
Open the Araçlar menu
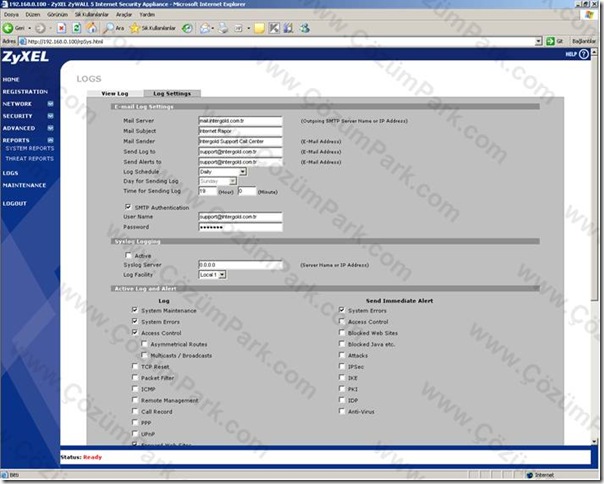click(124, 15)
